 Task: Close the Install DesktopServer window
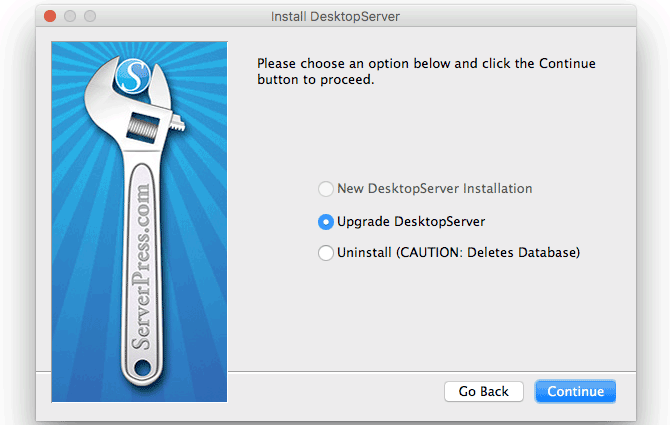[x=50, y=16]
